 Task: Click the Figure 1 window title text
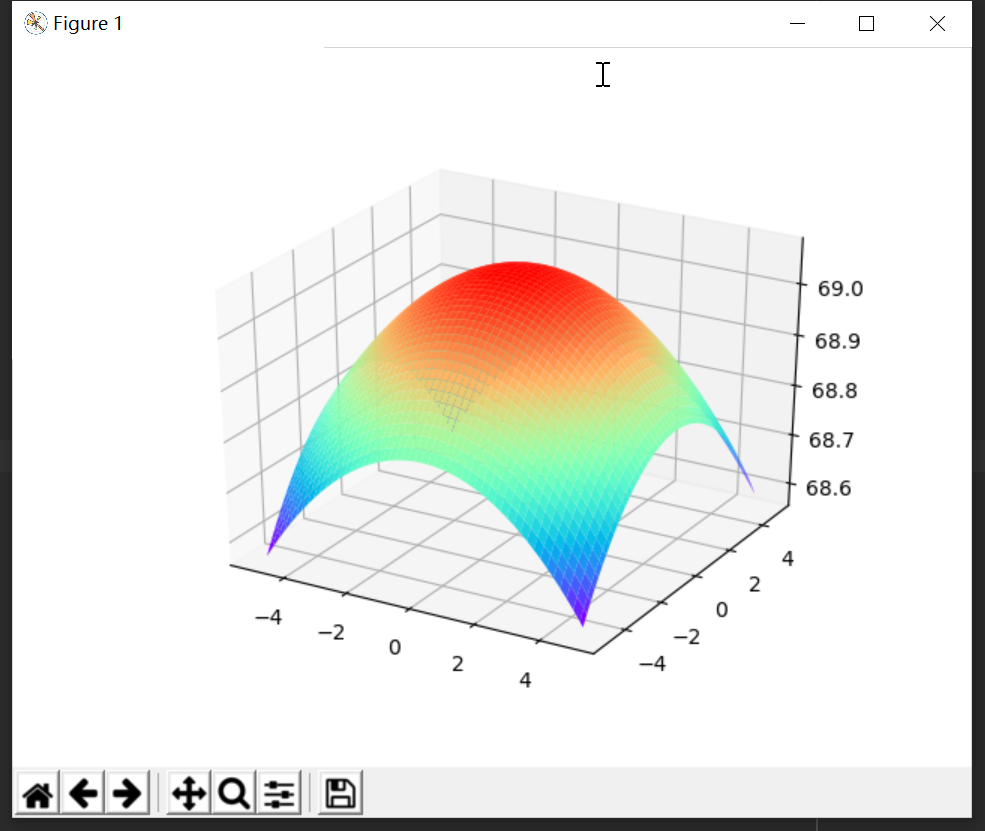coord(88,24)
